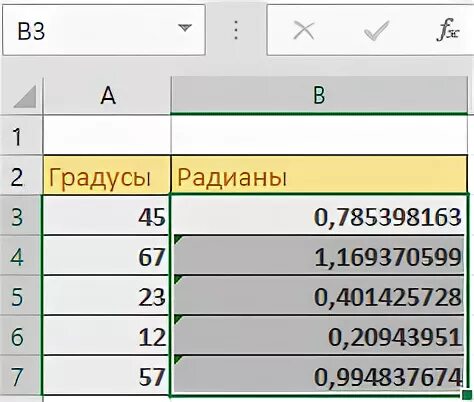The image size is (474, 402).
Task: Select row 4 header
Action: 21,256
